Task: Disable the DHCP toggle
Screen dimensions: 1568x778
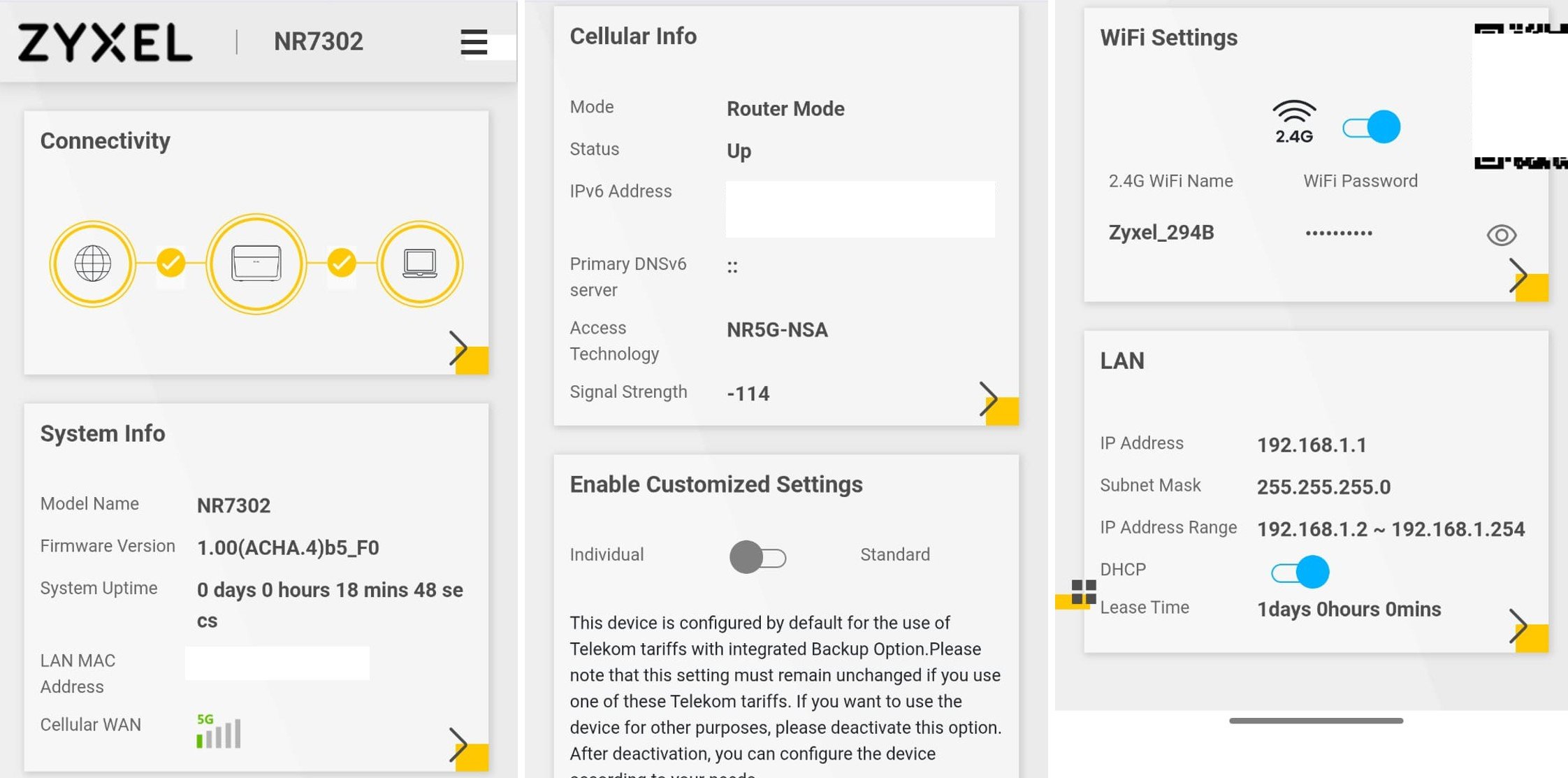Action: click(1300, 572)
